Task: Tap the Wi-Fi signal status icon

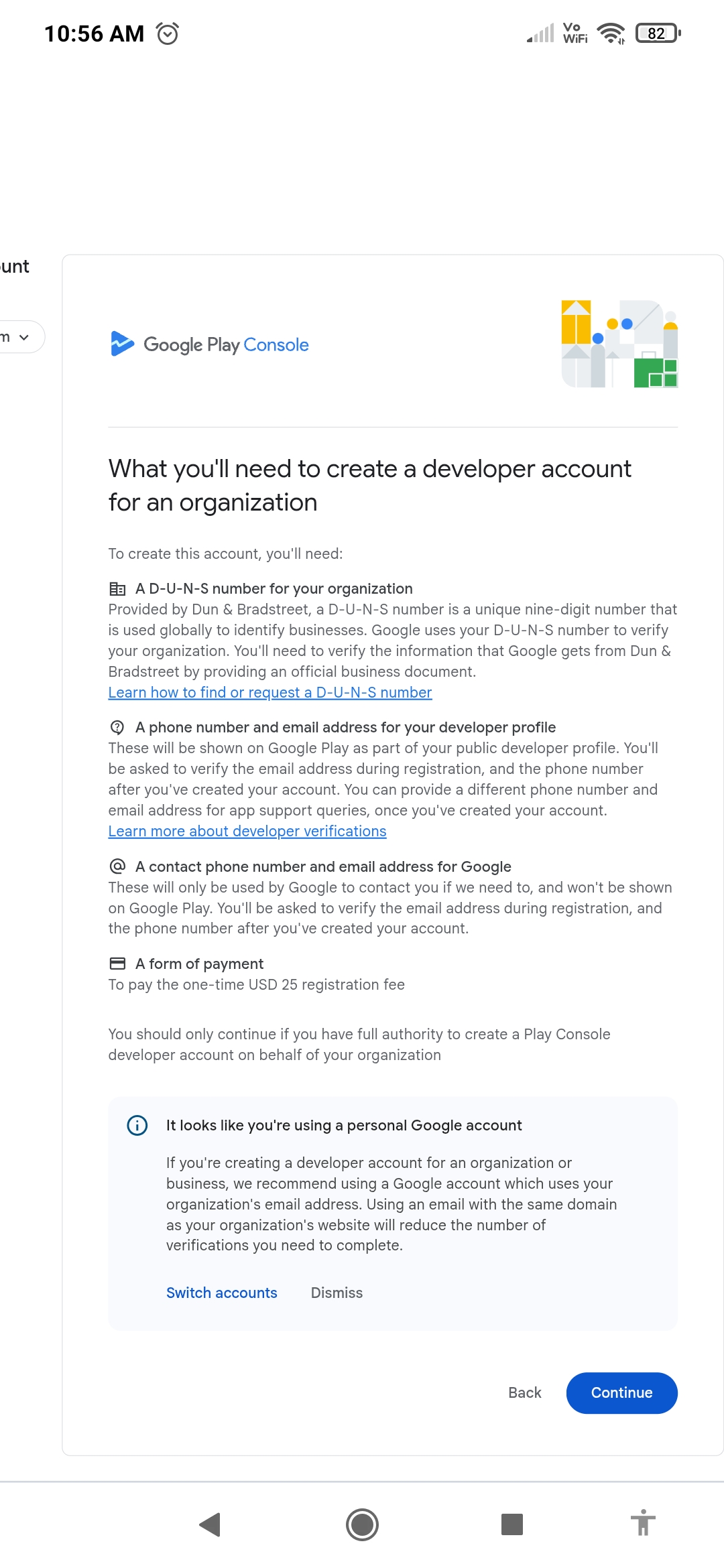Action: 611,33
